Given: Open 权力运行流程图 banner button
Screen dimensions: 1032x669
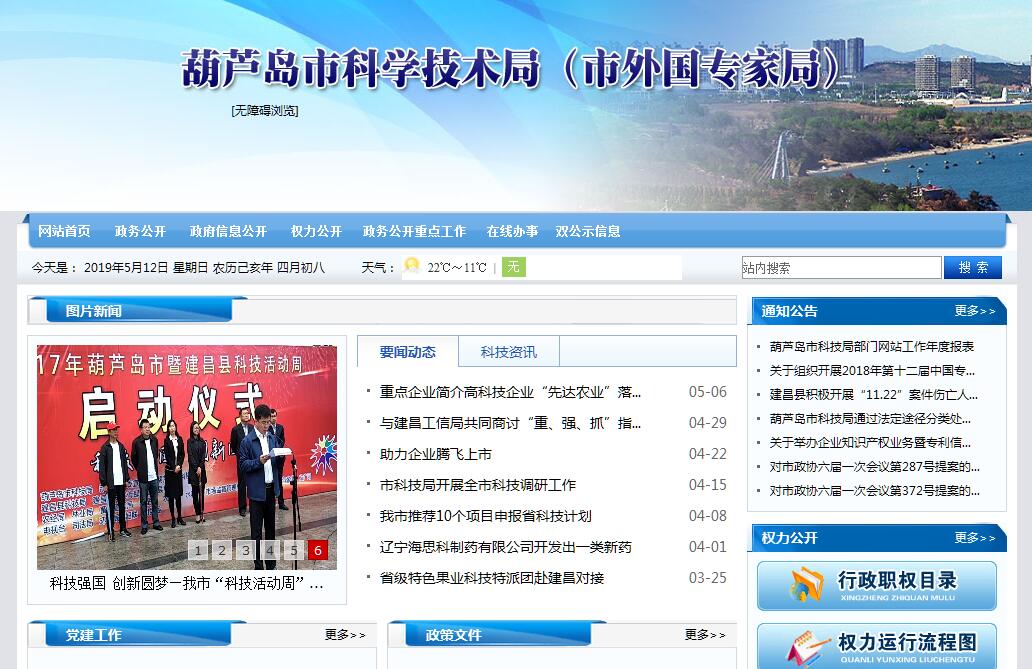Looking at the screenshot, I should tap(877, 647).
